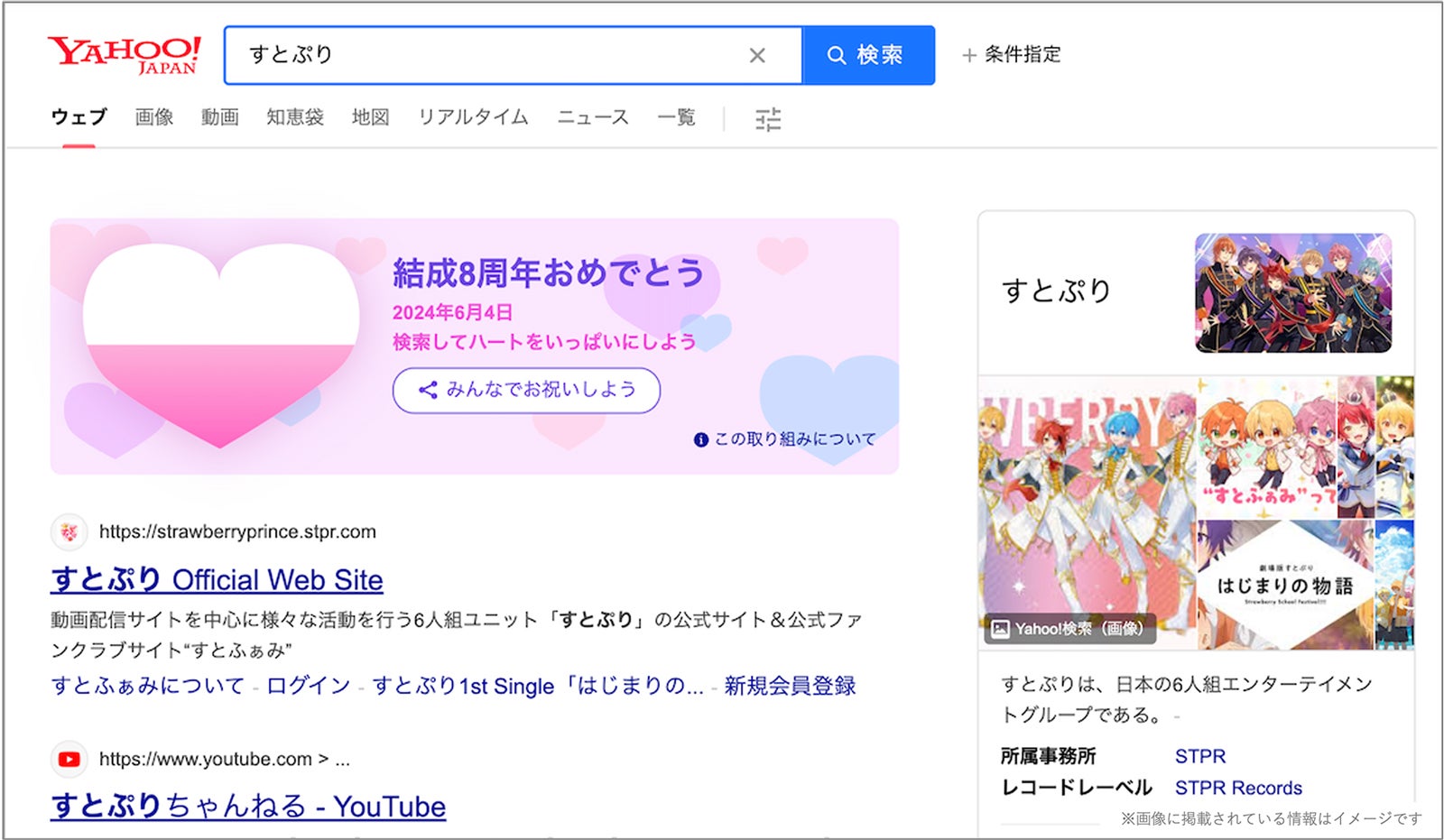The image size is (1444, 840).
Task: Clear the search query with the X icon
Action: [x=756, y=55]
